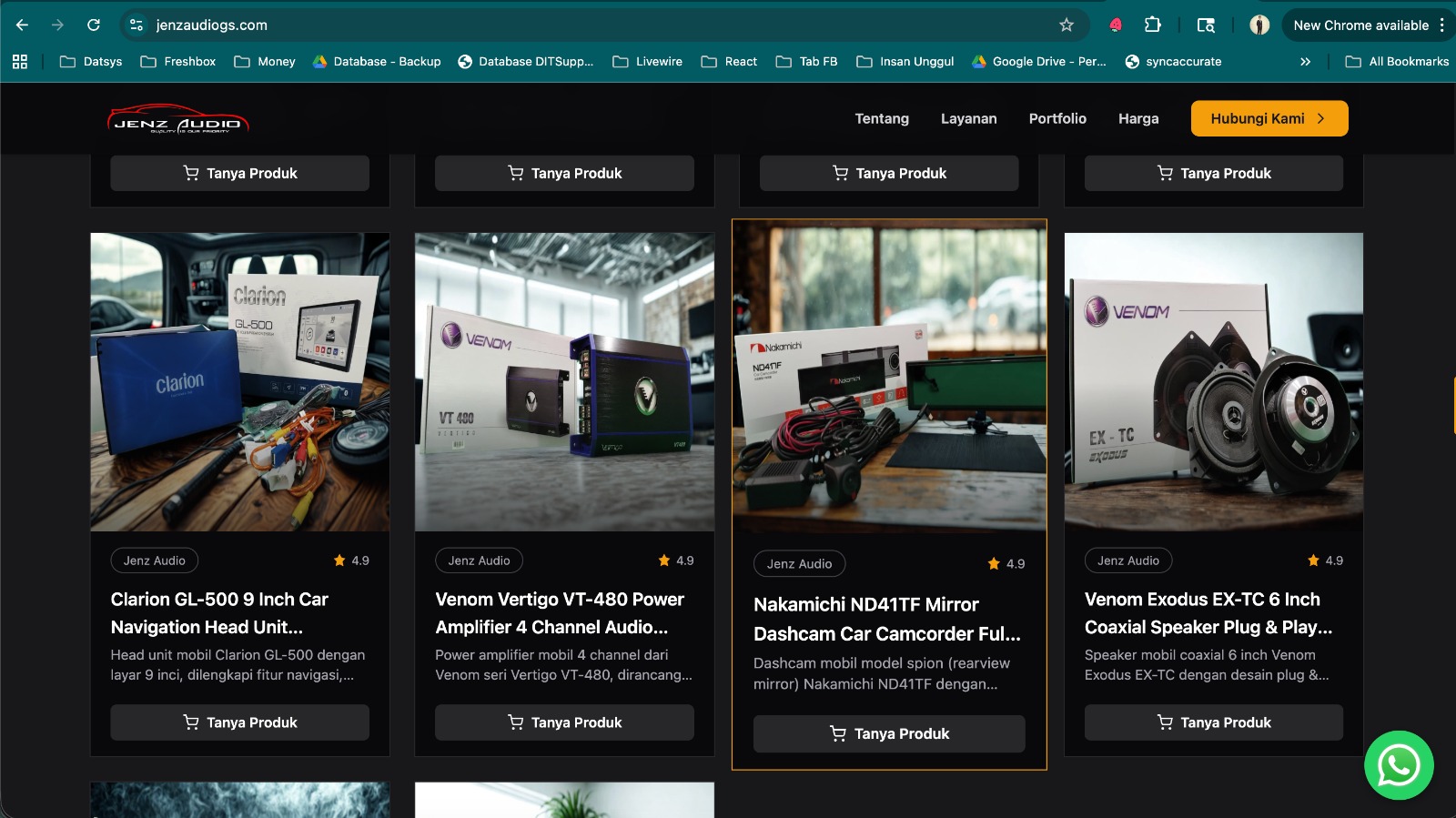Open the Freshbox bookmark folder
The height and width of the screenshot is (818, 1456).
[178, 62]
